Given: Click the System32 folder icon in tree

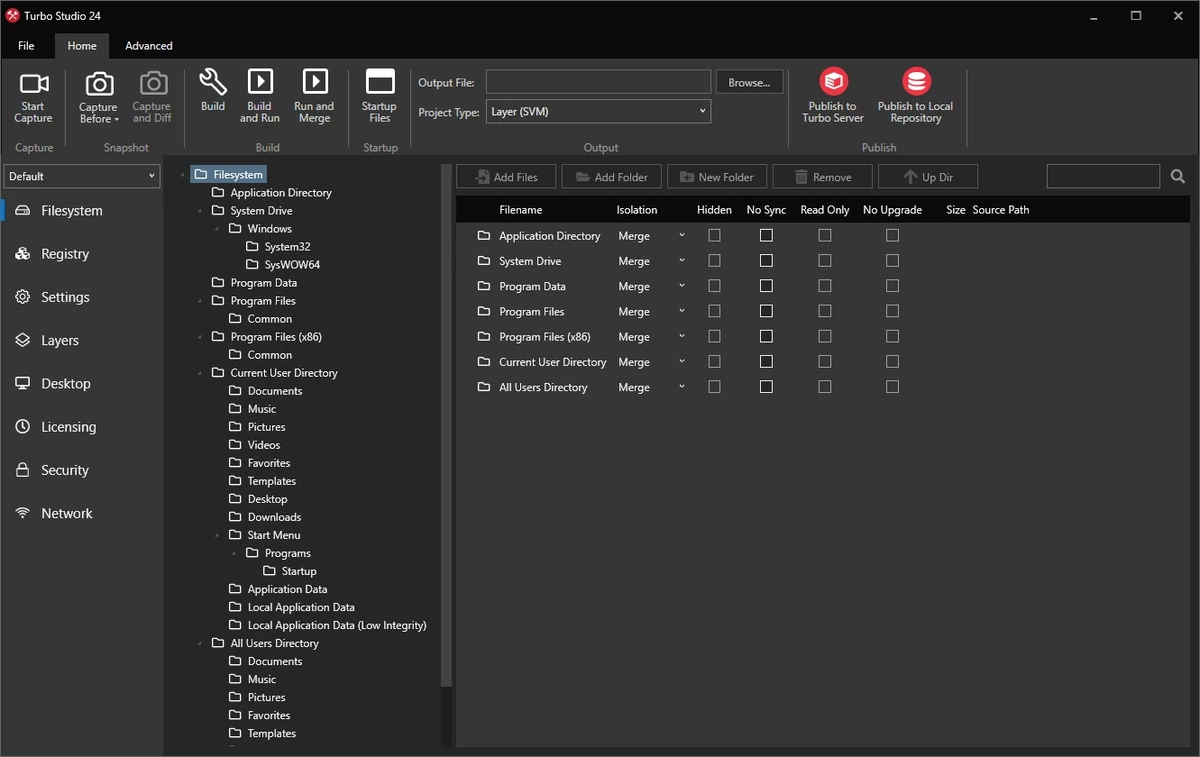Looking at the screenshot, I should point(252,247).
